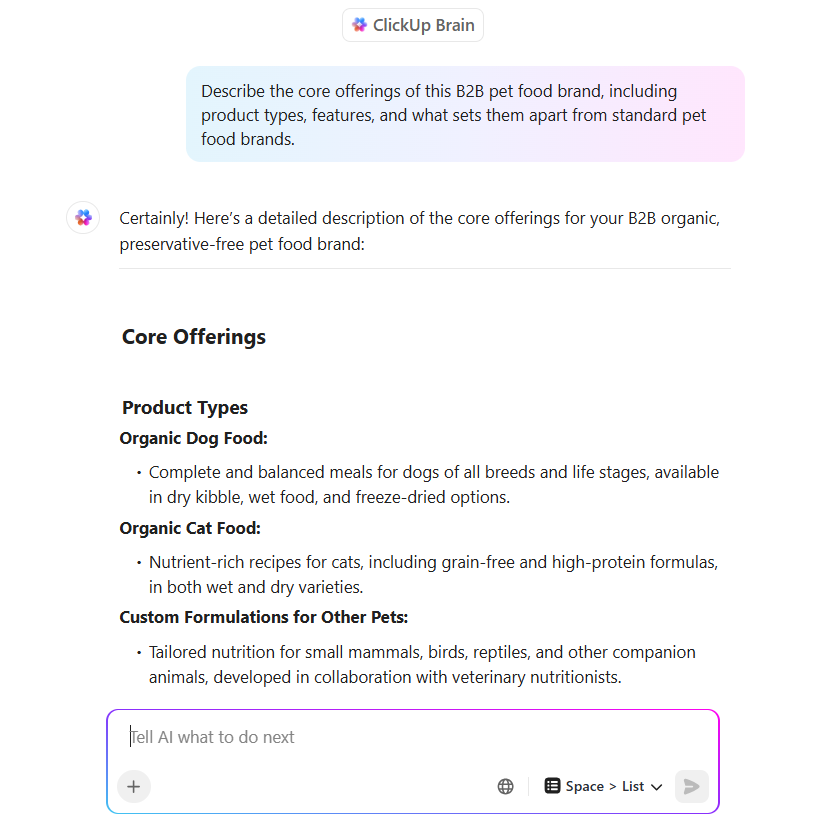Click the 'Certainly!' intro response paragraph
Image resolution: width=819 pixels, height=824 pixels.
[419, 231]
